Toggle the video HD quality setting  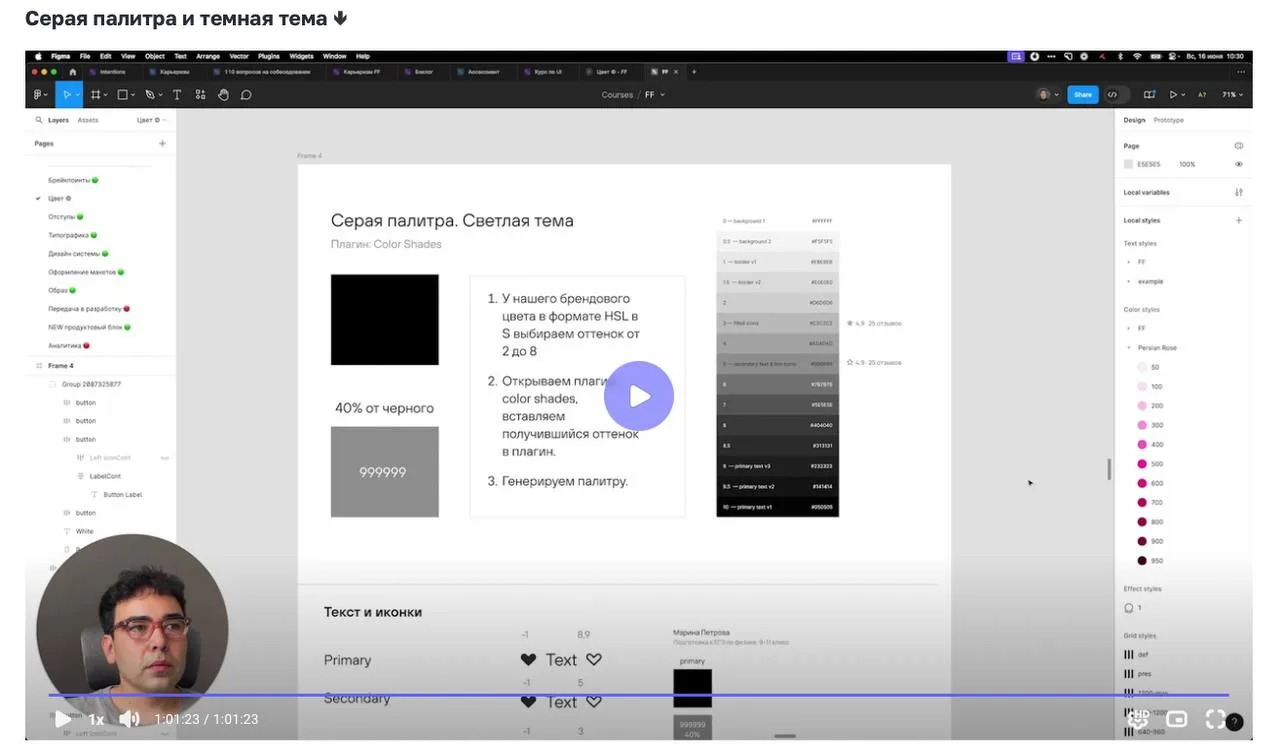(x=1138, y=718)
